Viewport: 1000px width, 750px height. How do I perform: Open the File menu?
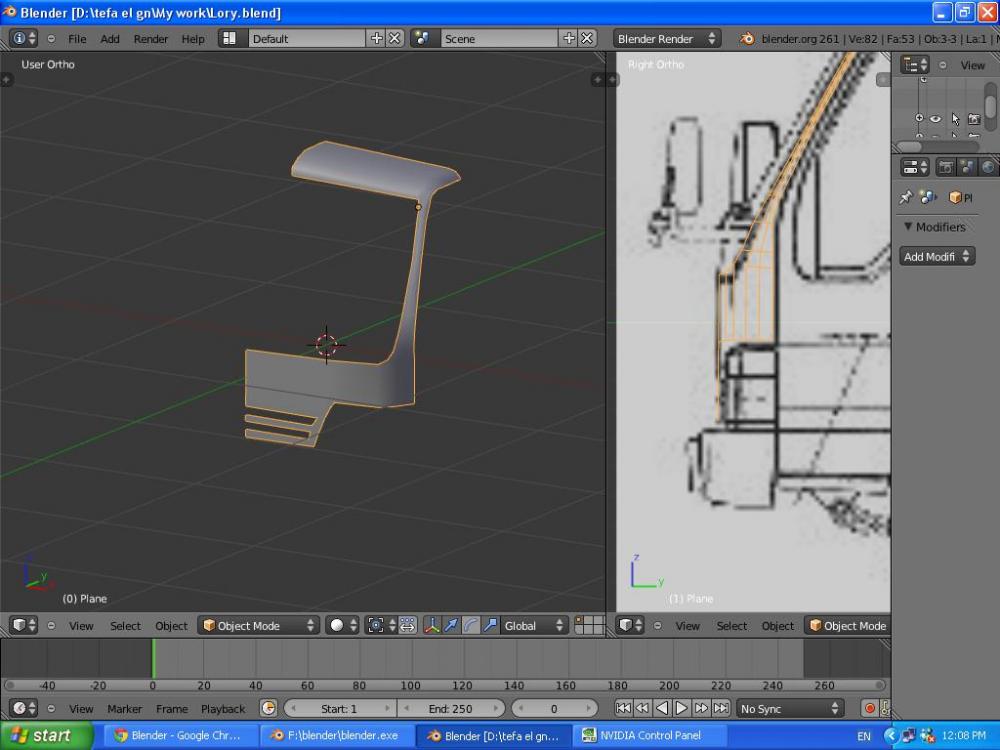[77, 39]
